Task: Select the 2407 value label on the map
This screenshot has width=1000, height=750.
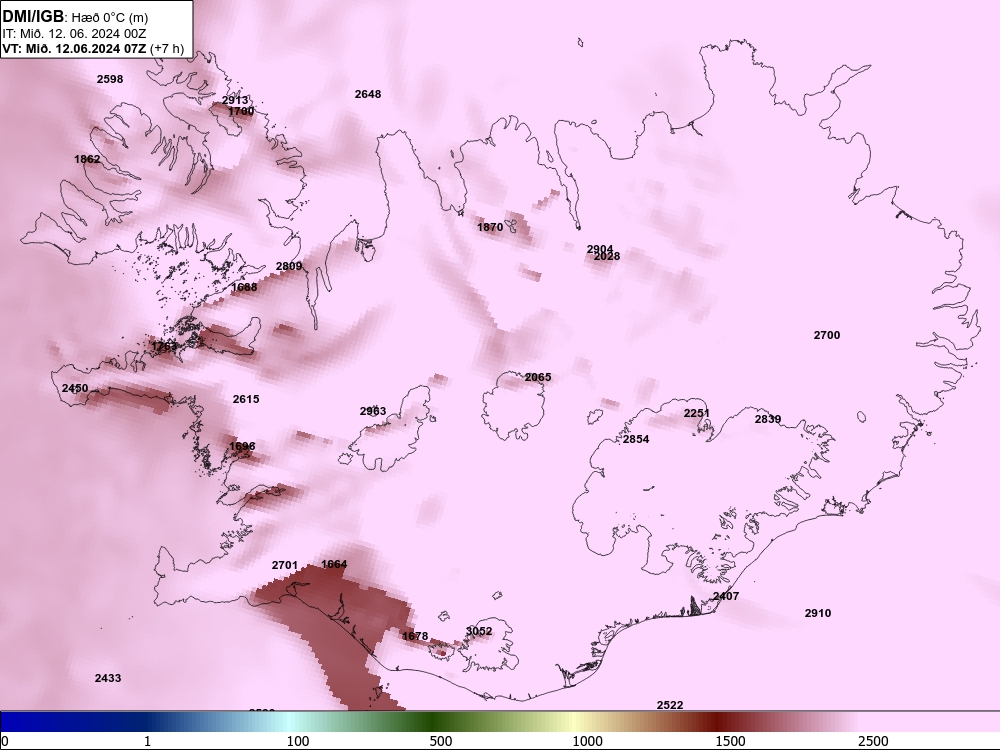Action: [726, 596]
